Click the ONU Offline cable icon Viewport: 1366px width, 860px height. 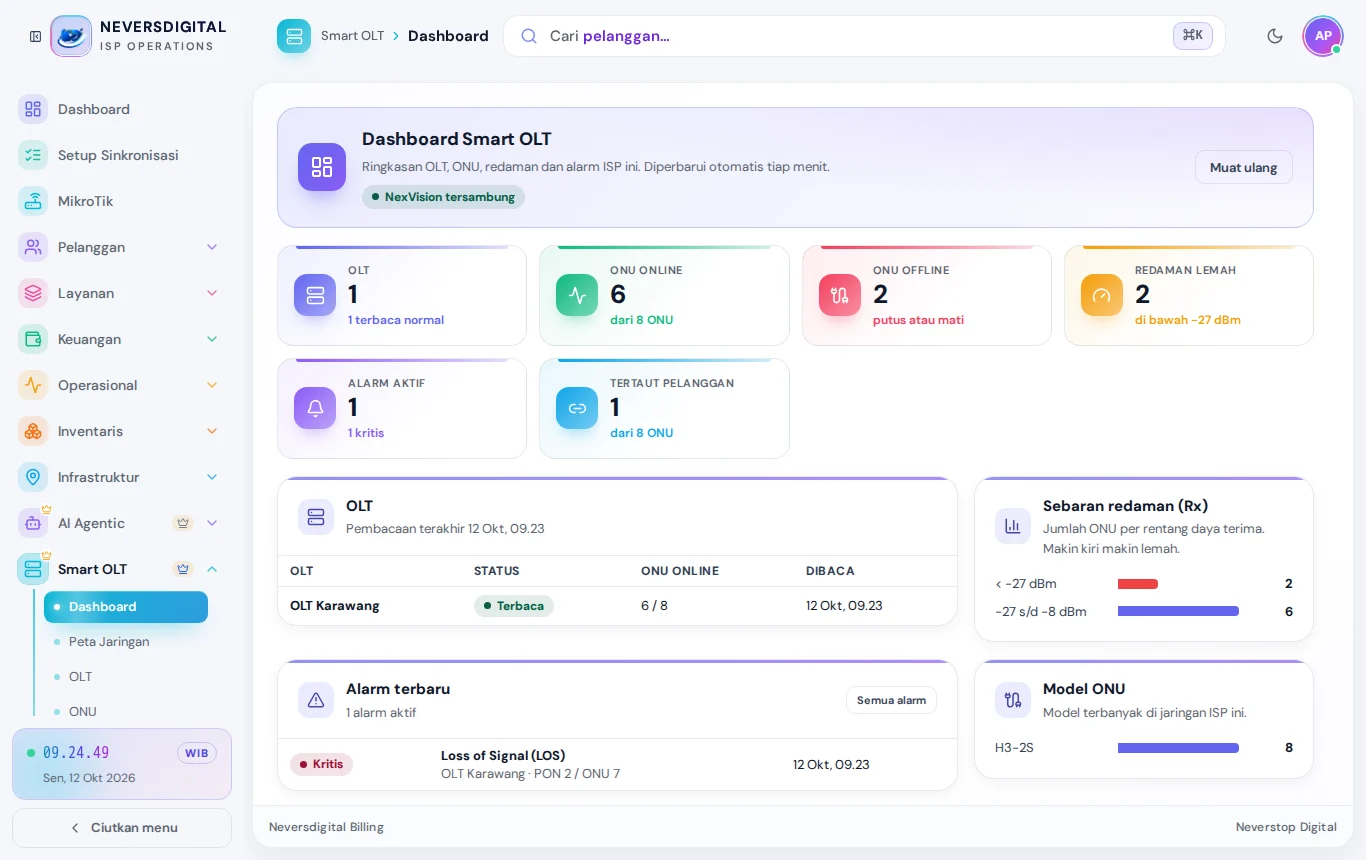(840, 295)
